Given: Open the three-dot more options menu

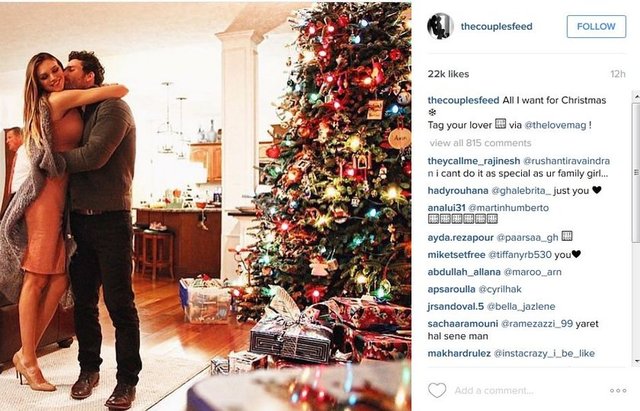Looking at the screenshot, I should 618,391.
